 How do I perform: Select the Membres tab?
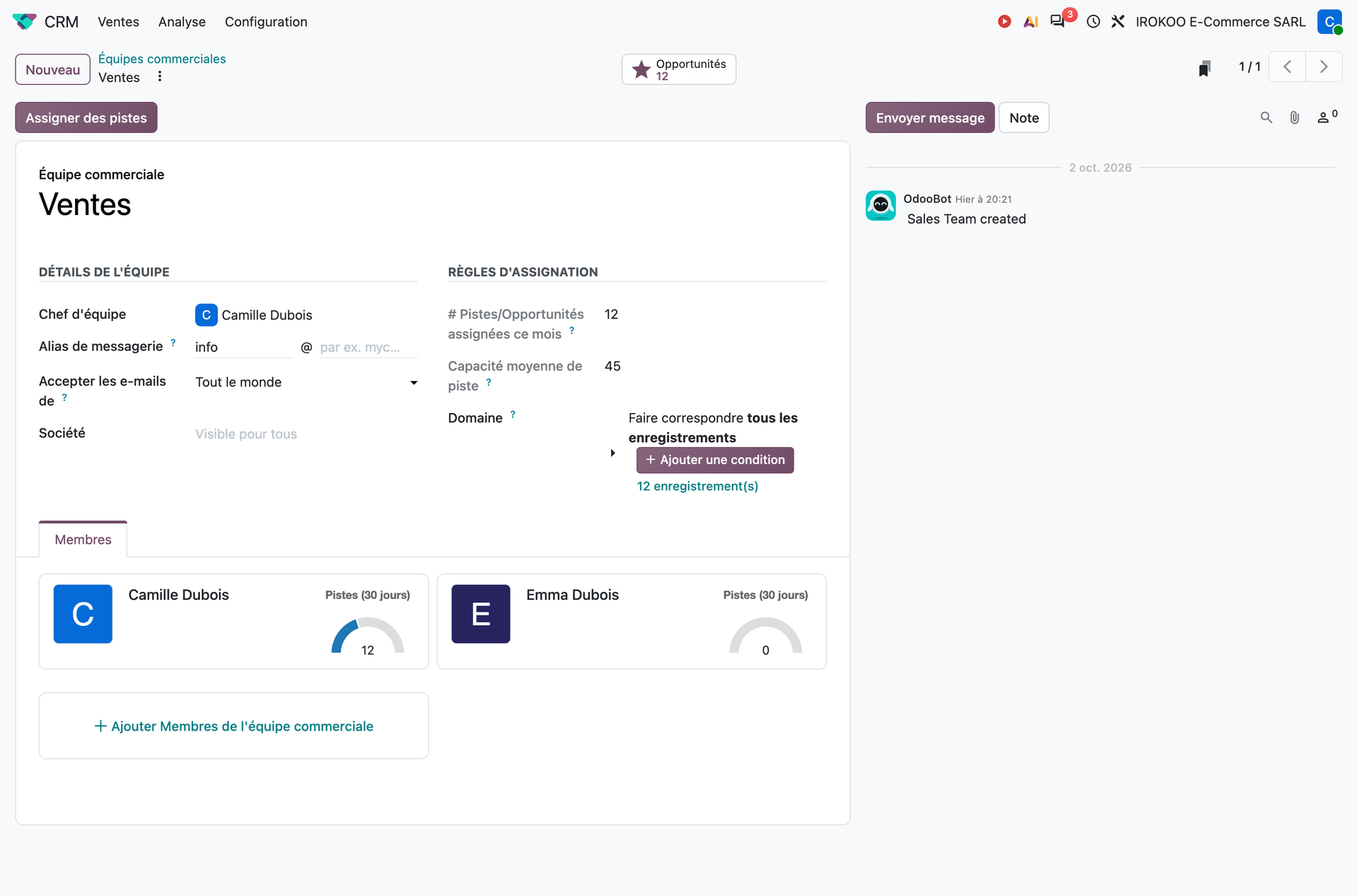tap(83, 540)
